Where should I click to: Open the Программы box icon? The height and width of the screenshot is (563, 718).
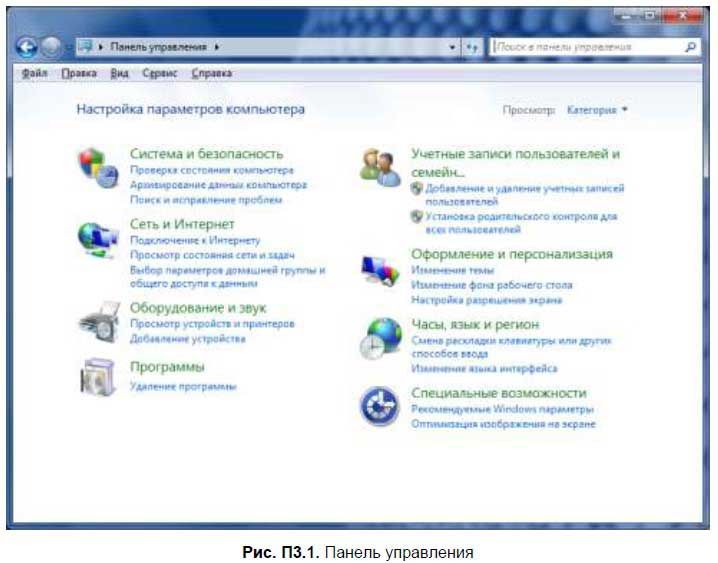(98, 377)
